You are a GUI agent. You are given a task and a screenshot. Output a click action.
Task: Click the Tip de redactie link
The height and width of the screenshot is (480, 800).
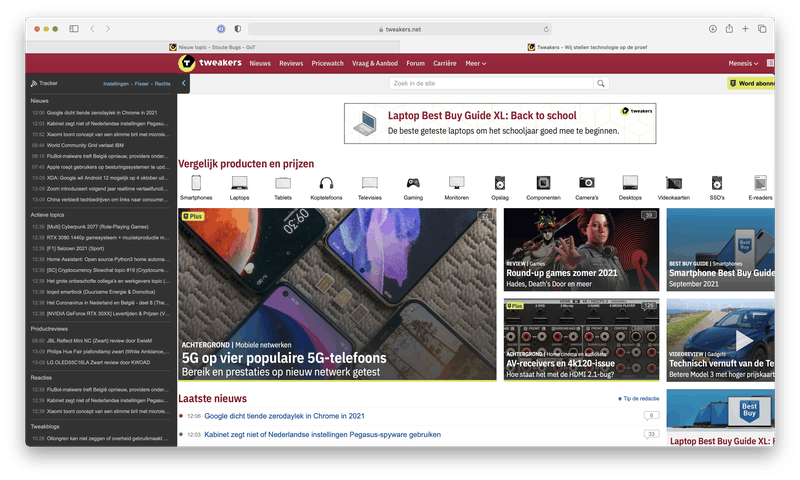coord(639,398)
